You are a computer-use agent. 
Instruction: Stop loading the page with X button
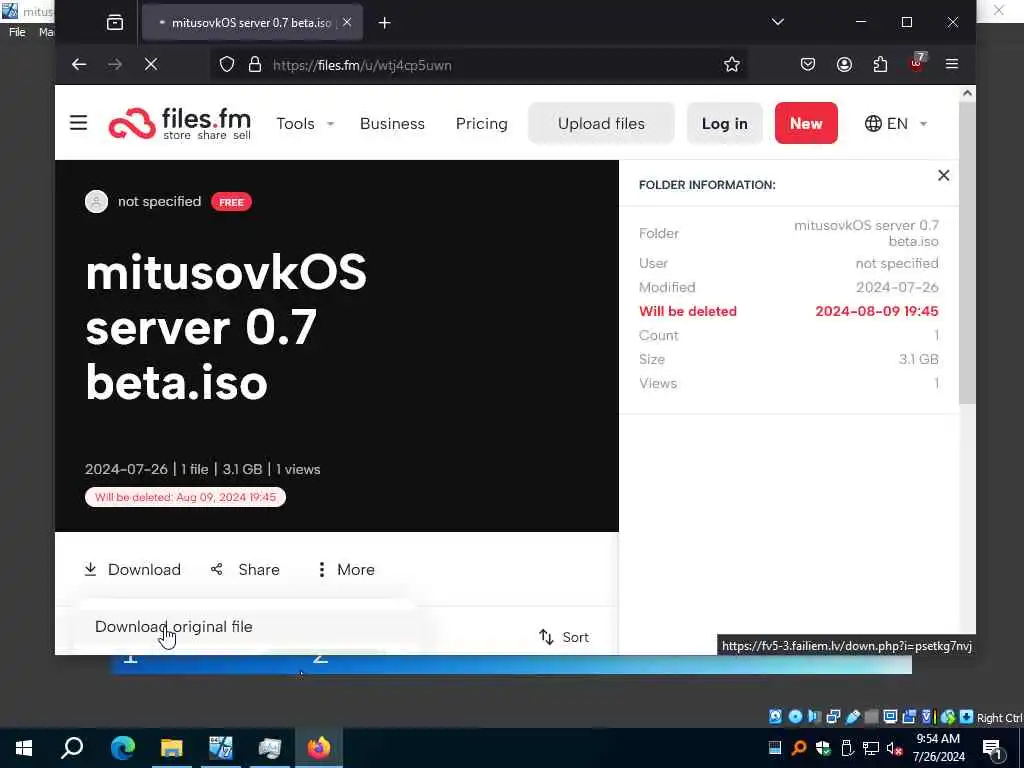(x=151, y=64)
